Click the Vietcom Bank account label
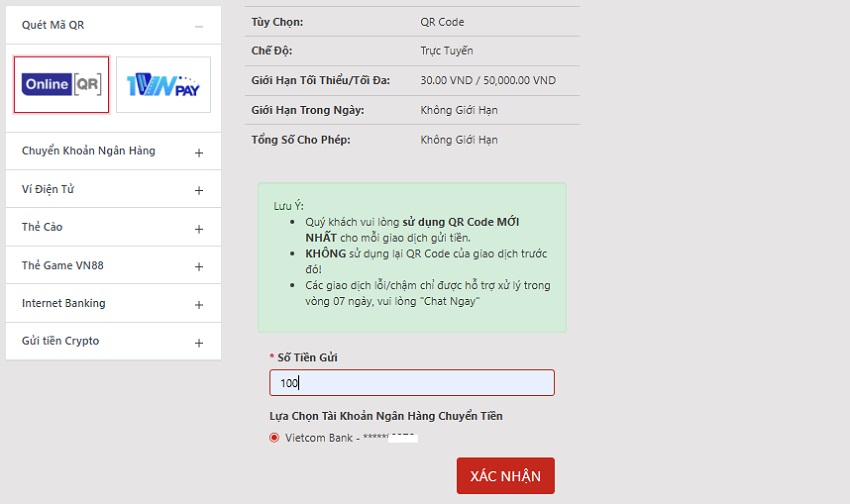The width and height of the screenshot is (850, 504). [351, 438]
